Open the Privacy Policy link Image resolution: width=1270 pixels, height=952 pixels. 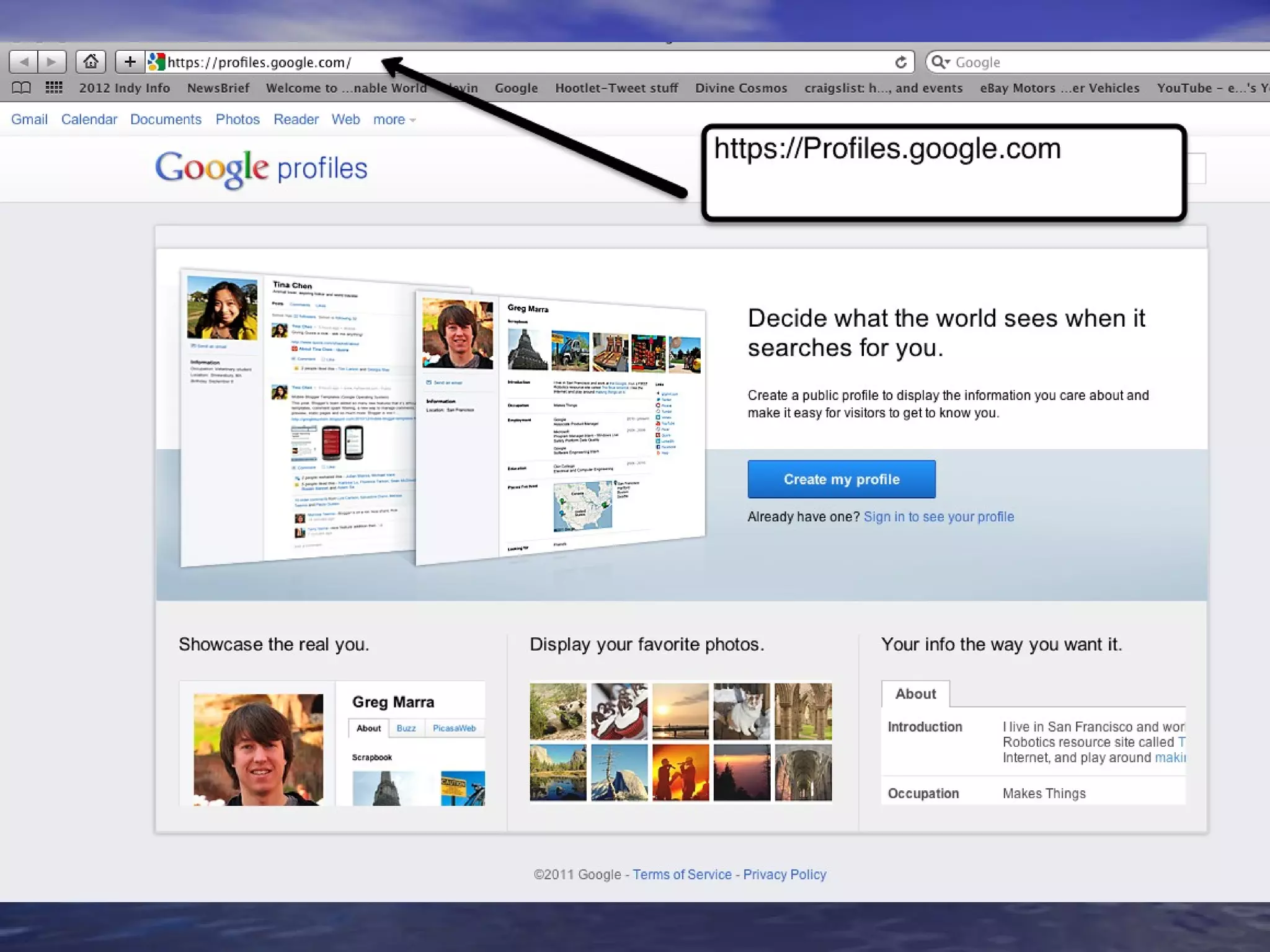784,875
